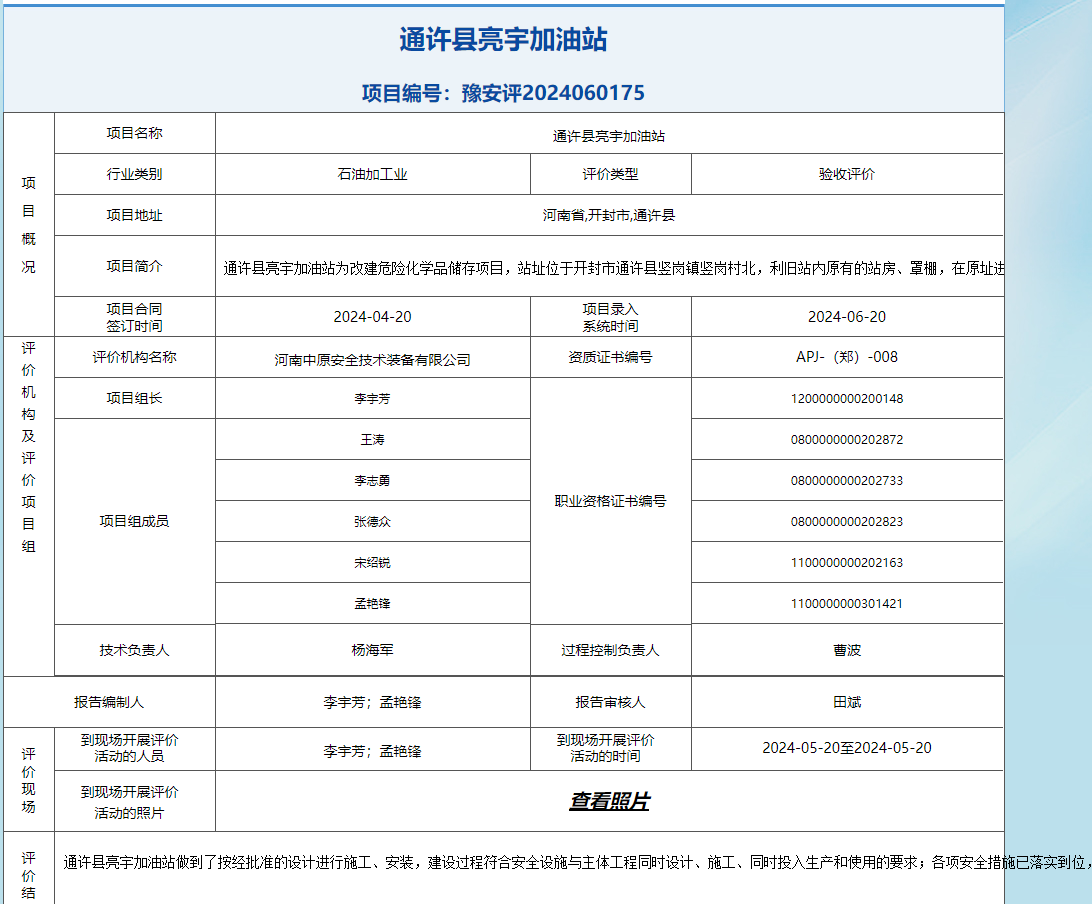The width and height of the screenshot is (1092, 904).
Task: Click the 项目名称 label cell
Action: point(134,133)
